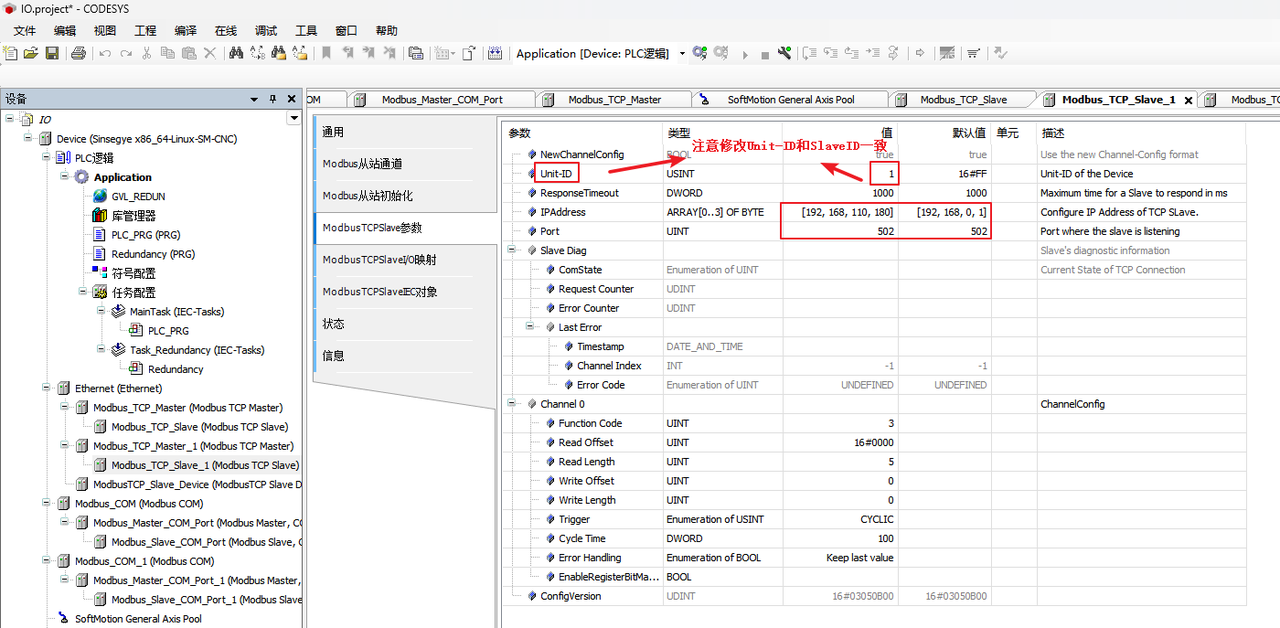
Task: Click the Start play triangle icon
Action: click(x=745, y=54)
